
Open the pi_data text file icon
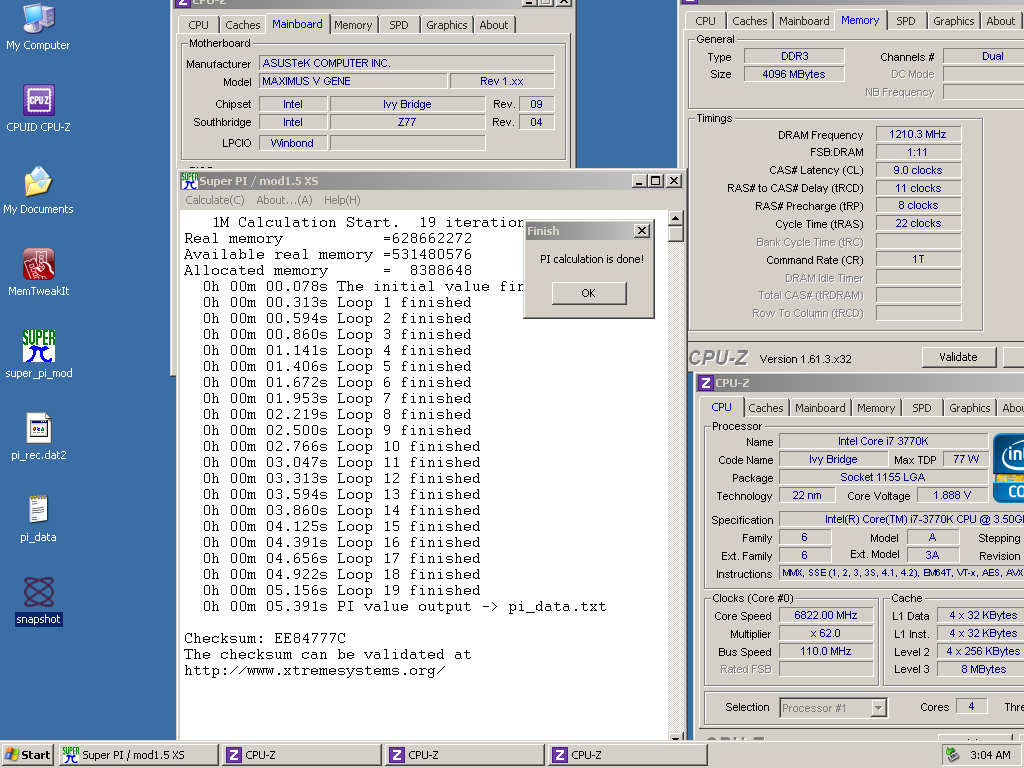pyautogui.click(x=38, y=510)
